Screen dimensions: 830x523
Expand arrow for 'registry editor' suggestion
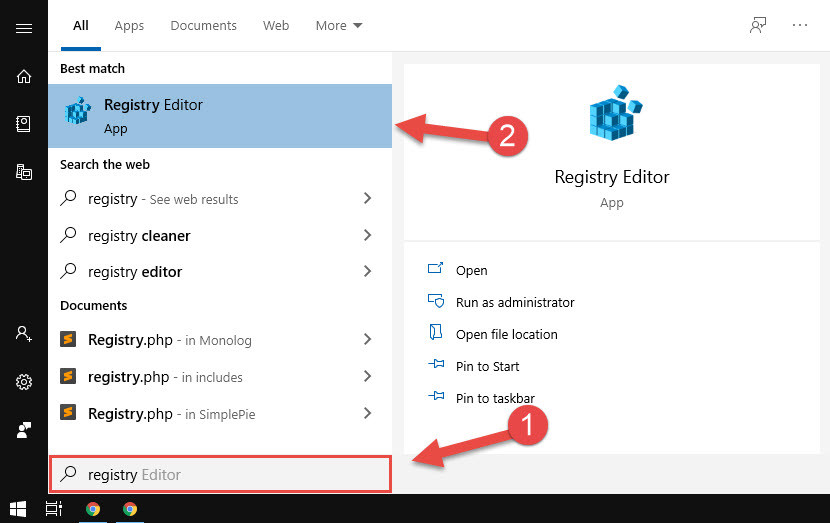click(x=367, y=271)
